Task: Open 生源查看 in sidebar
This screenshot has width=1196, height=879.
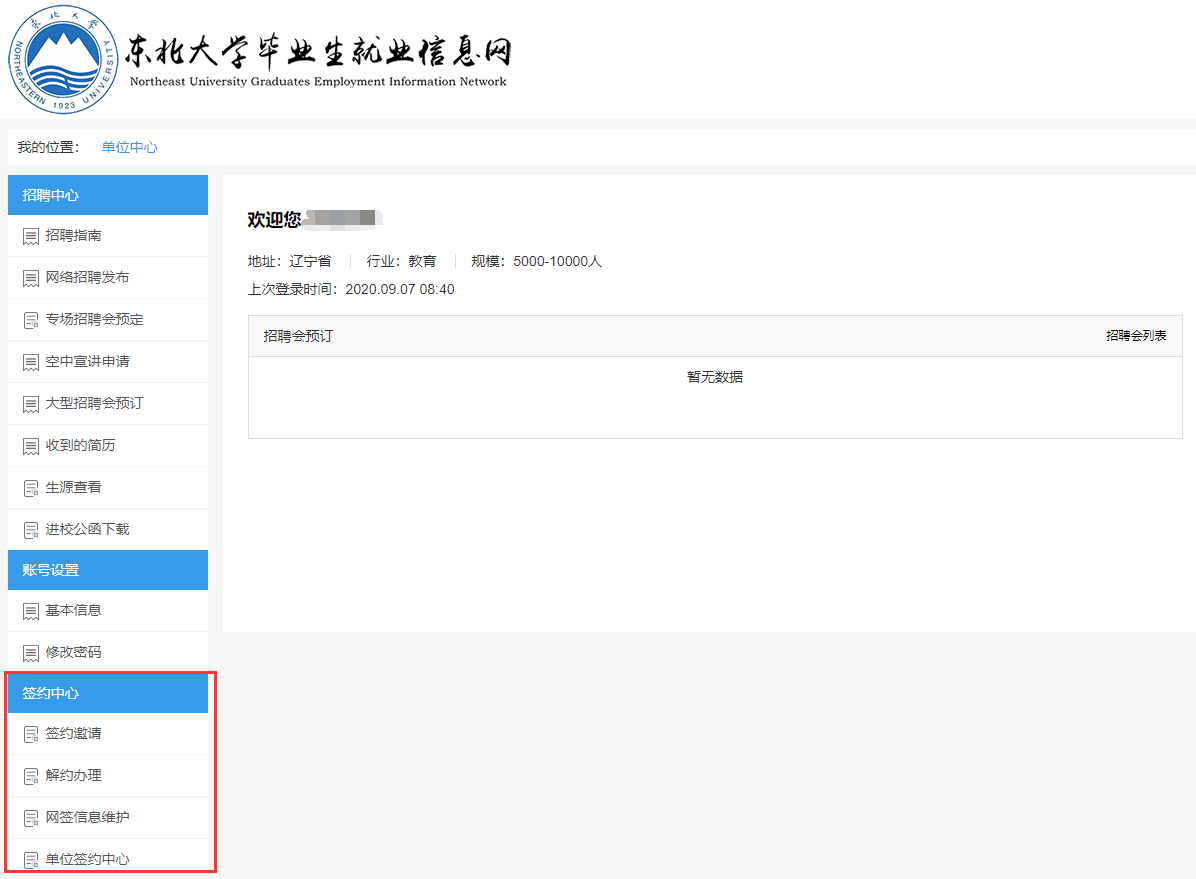Action: (108, 488)
